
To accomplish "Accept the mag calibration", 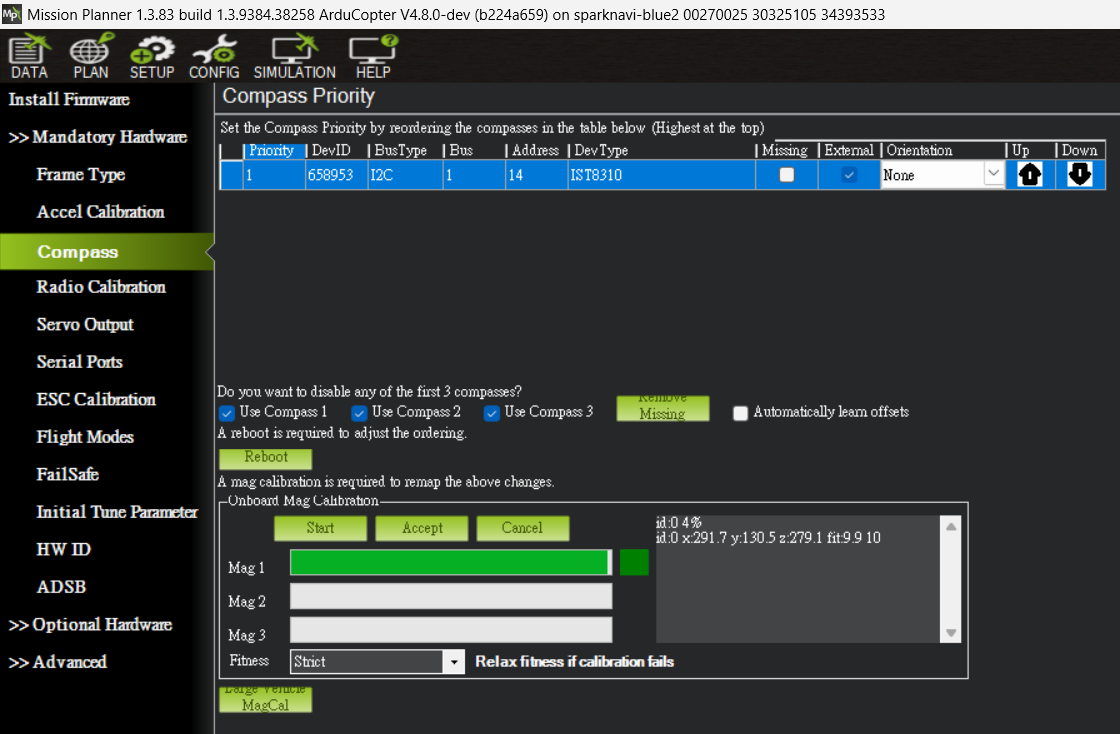I will click(x=421, y=528).
